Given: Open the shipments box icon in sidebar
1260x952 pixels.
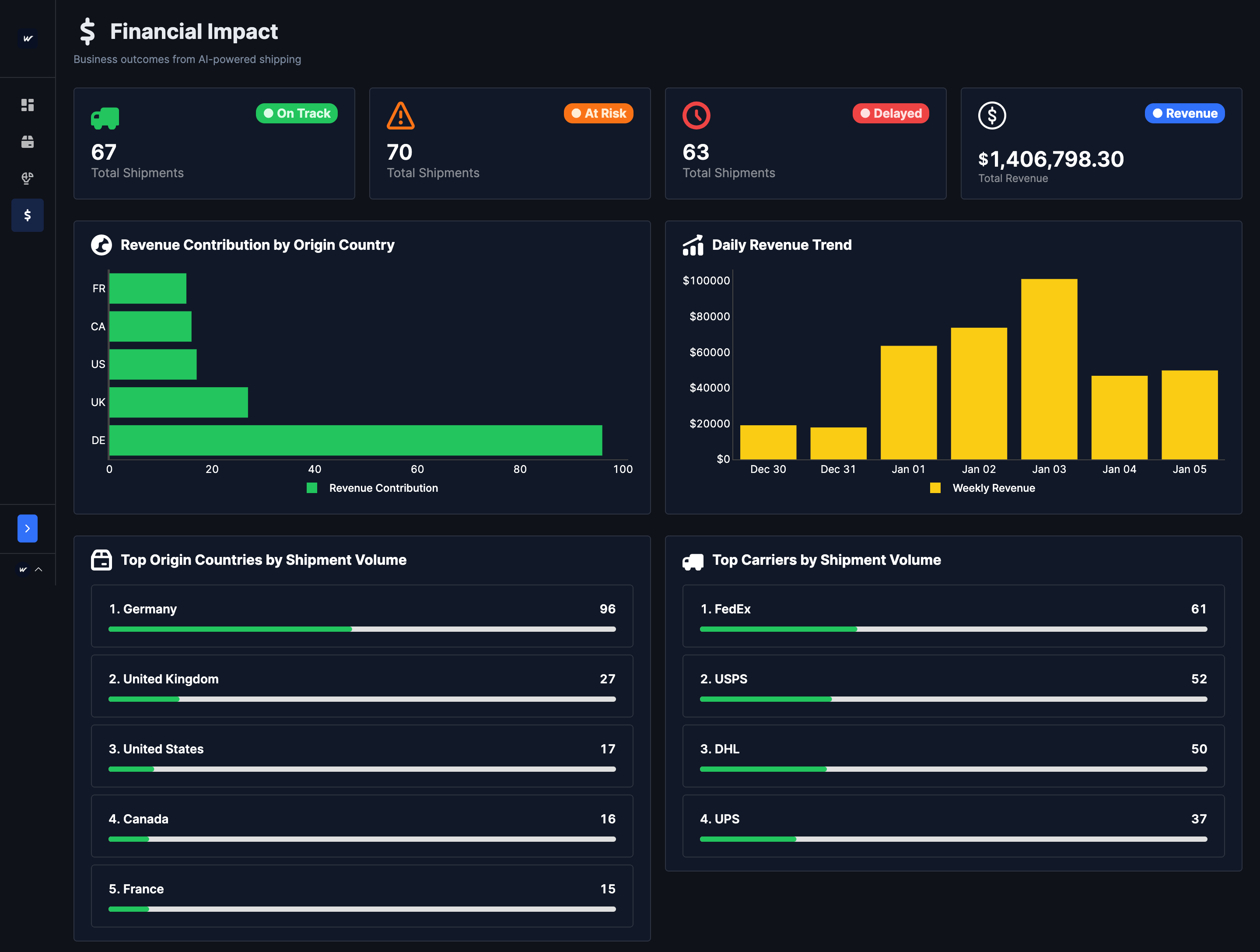Looking at the screenshot, I should (x=27, y=142).
